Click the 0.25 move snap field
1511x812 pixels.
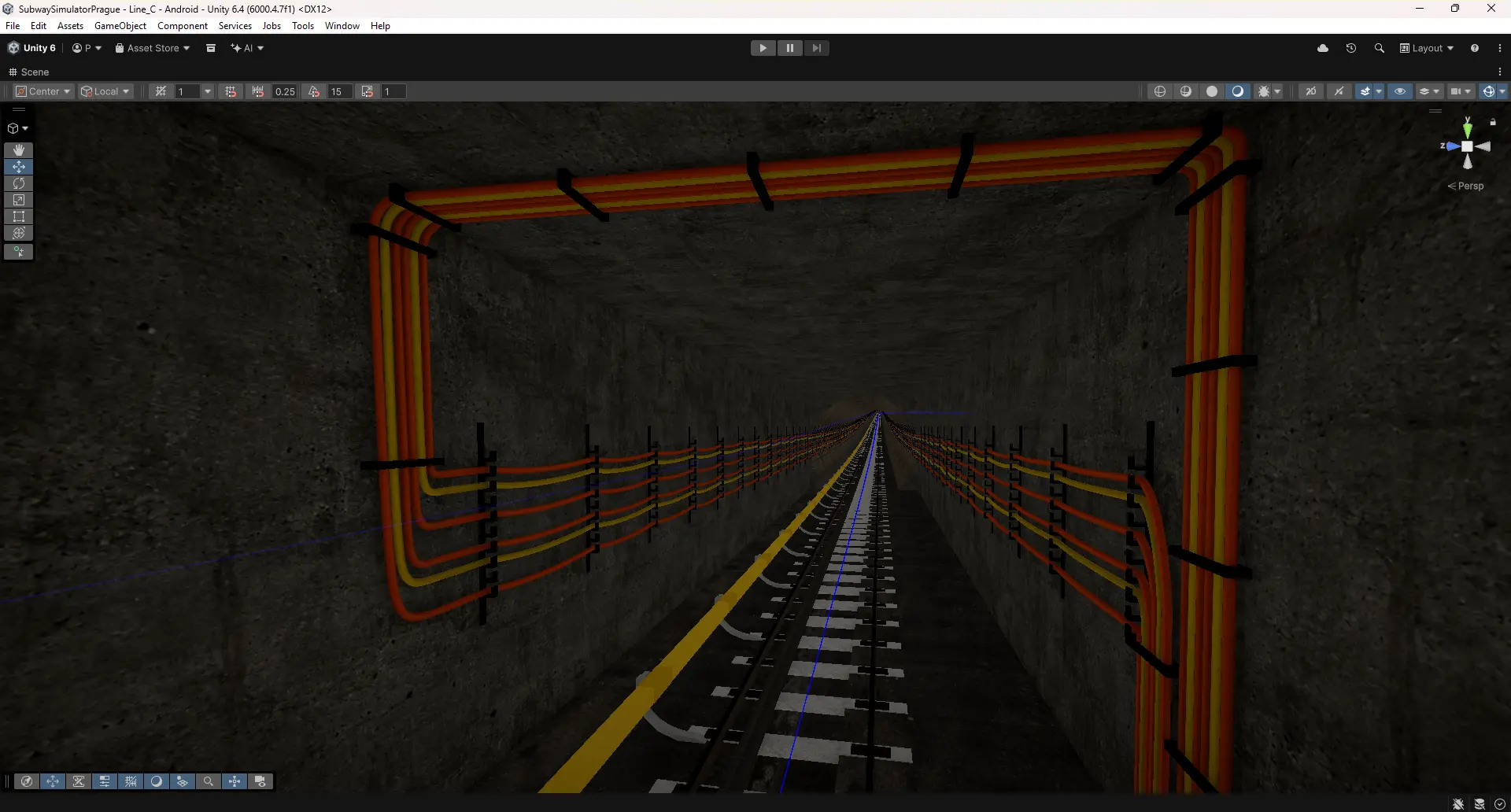(285, 91)
